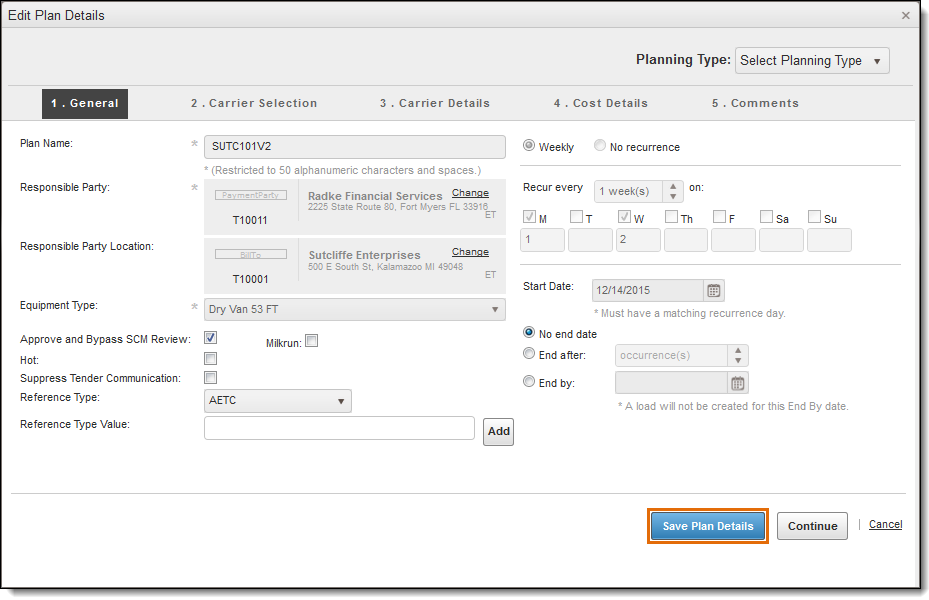Choose the End after radio option
This screenshot has height=600, width=929.
click(529, 353)
